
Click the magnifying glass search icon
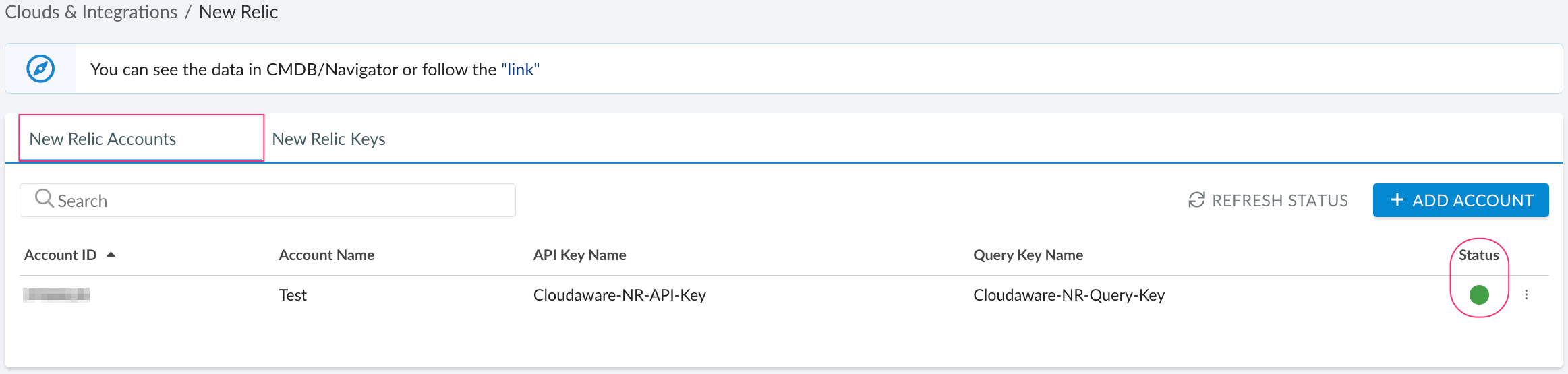tap(44, 199)
